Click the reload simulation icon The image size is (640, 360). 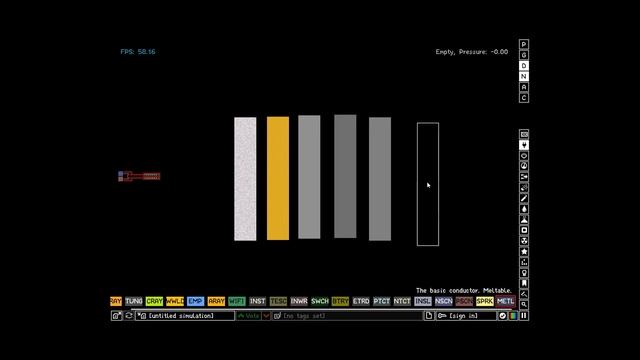129,316
